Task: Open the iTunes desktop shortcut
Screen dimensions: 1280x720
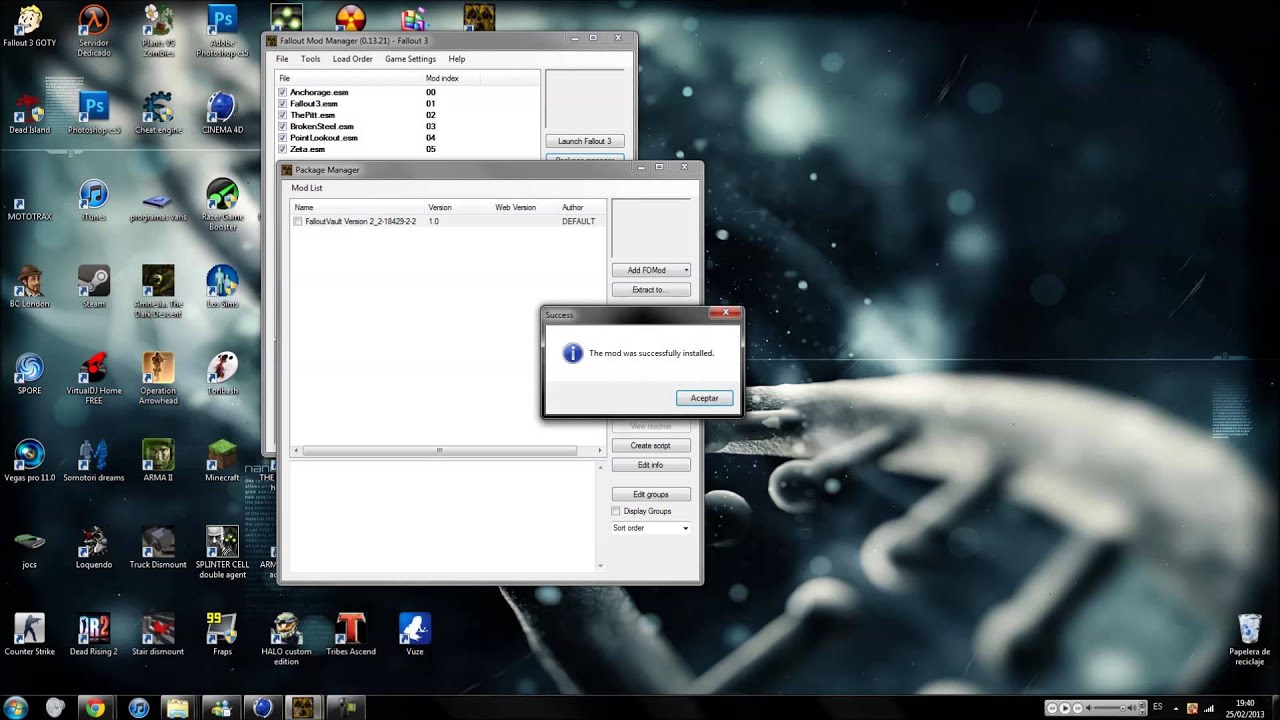Action: coord(93,195)
